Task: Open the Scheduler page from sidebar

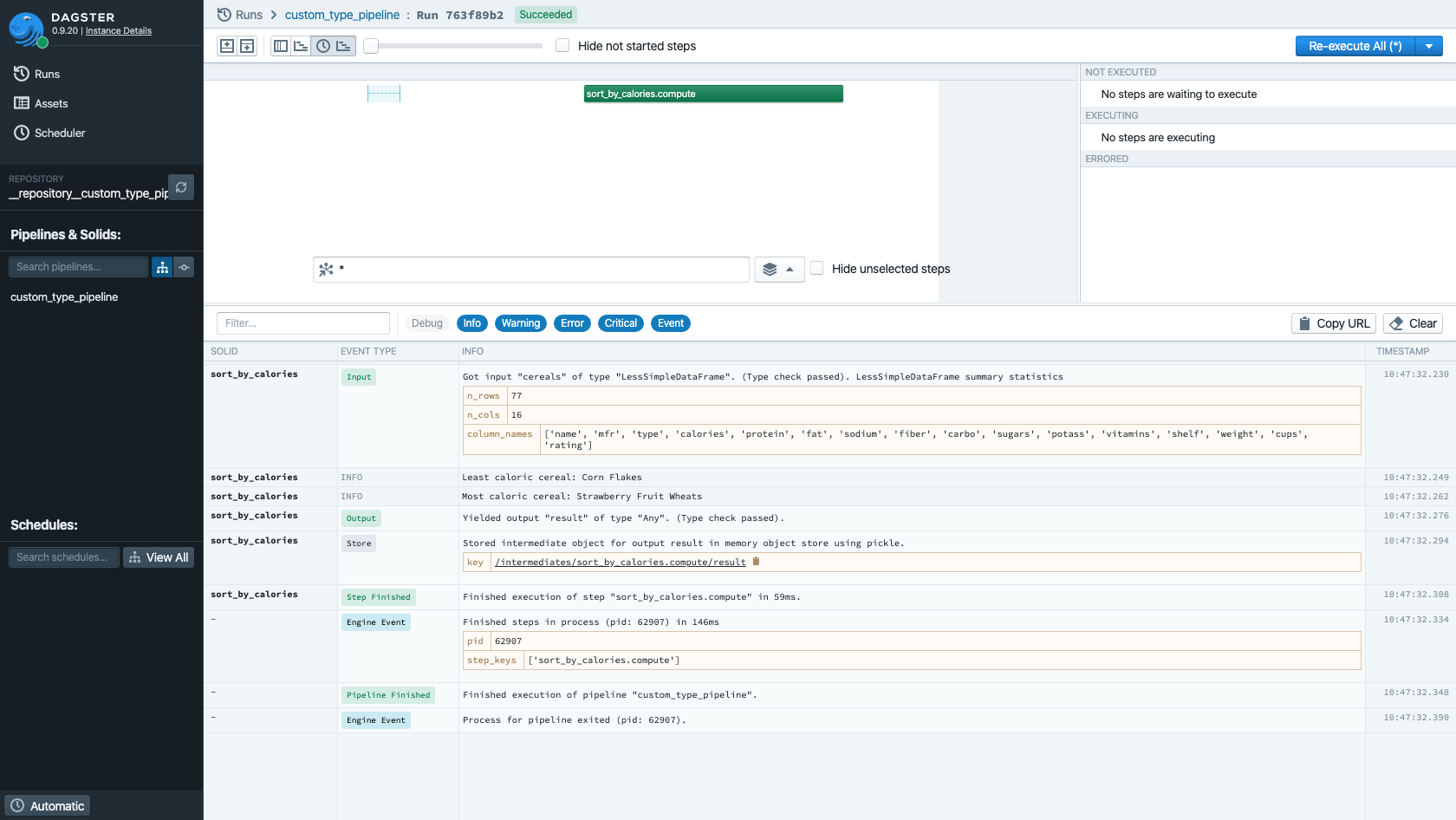Action: [49, 133]
